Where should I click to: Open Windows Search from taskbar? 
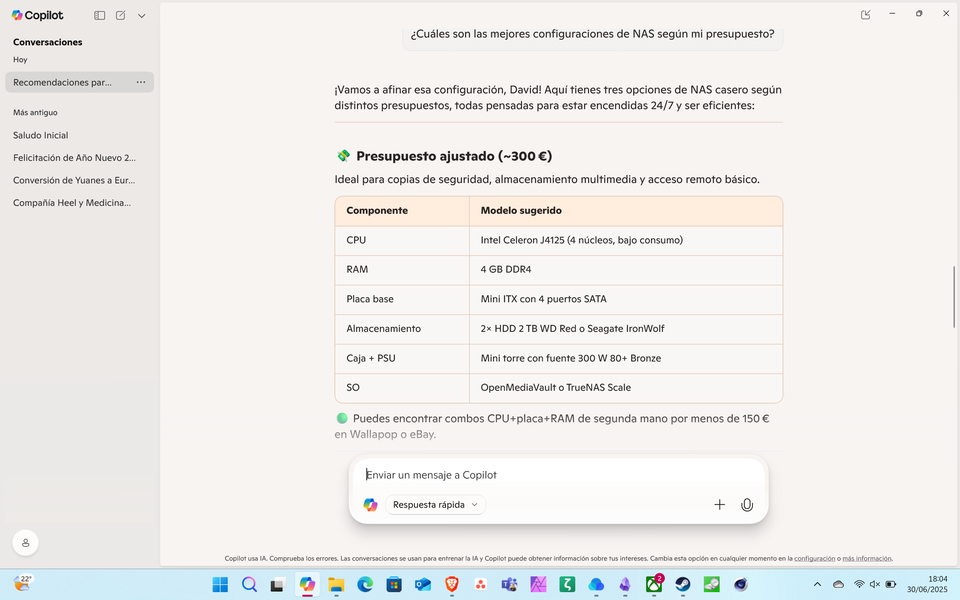249,585
